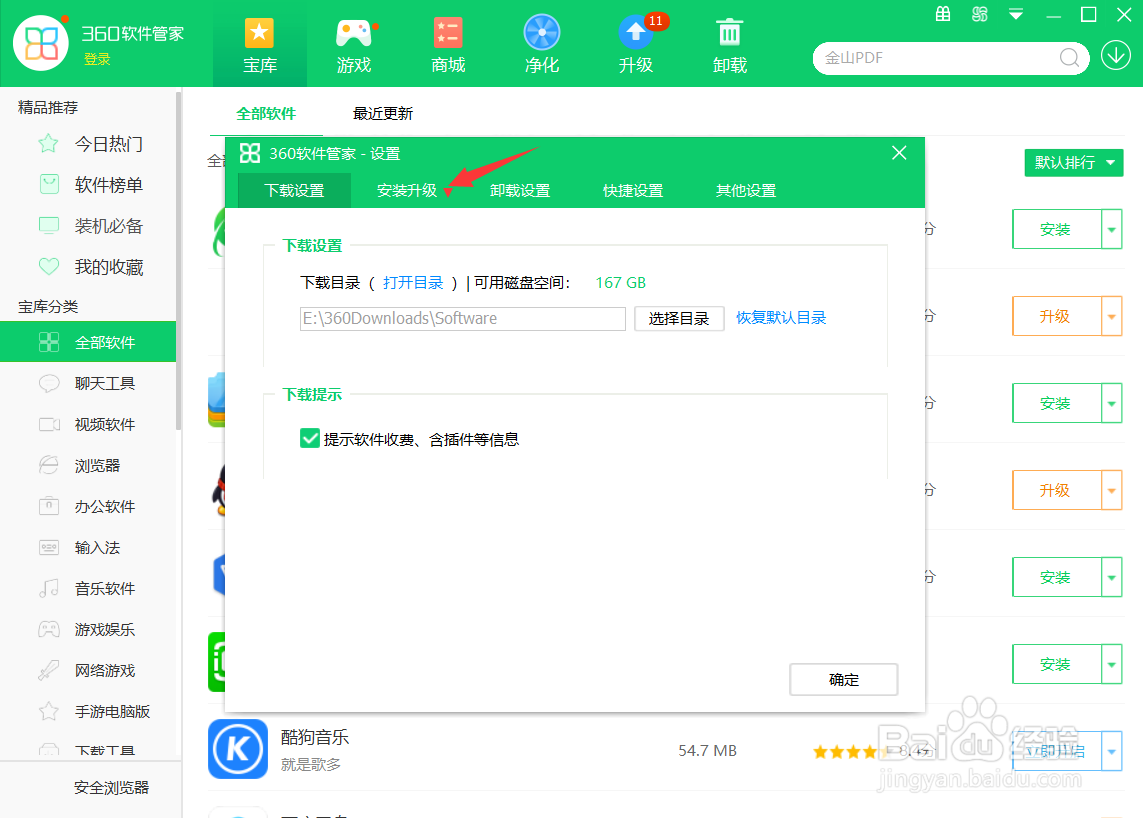Switch to 其他设置 tab in settings

click(x=746, y=190)
